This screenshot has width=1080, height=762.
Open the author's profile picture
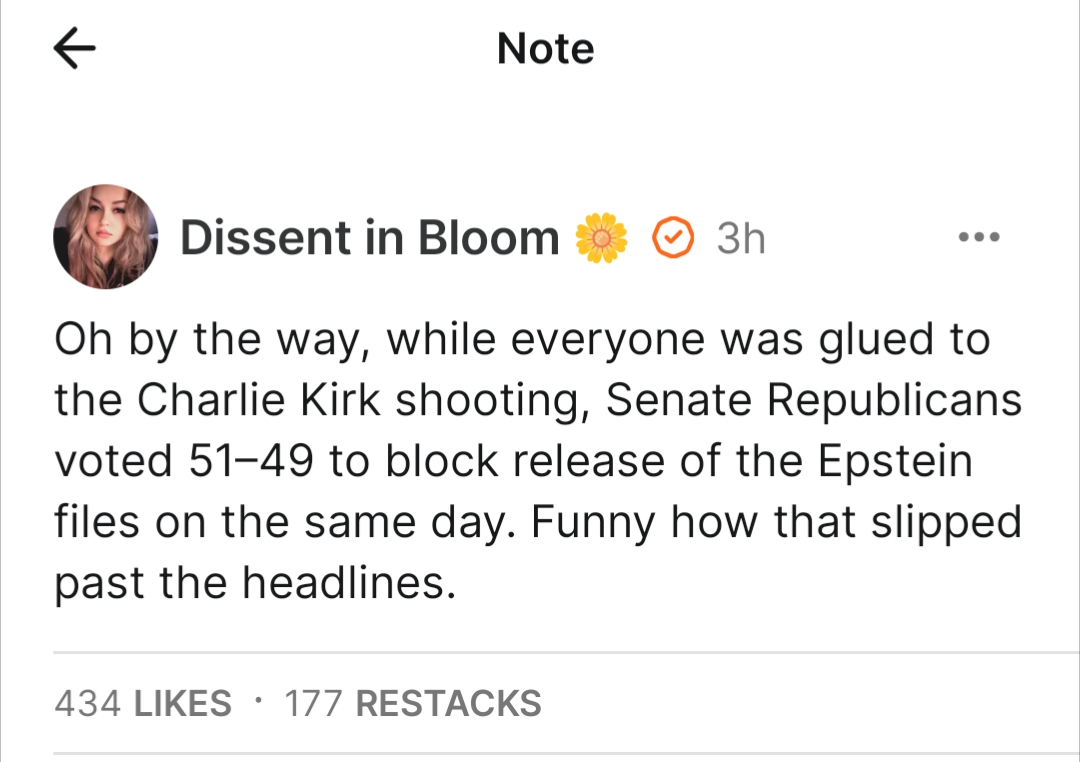[x=105, y=237]
